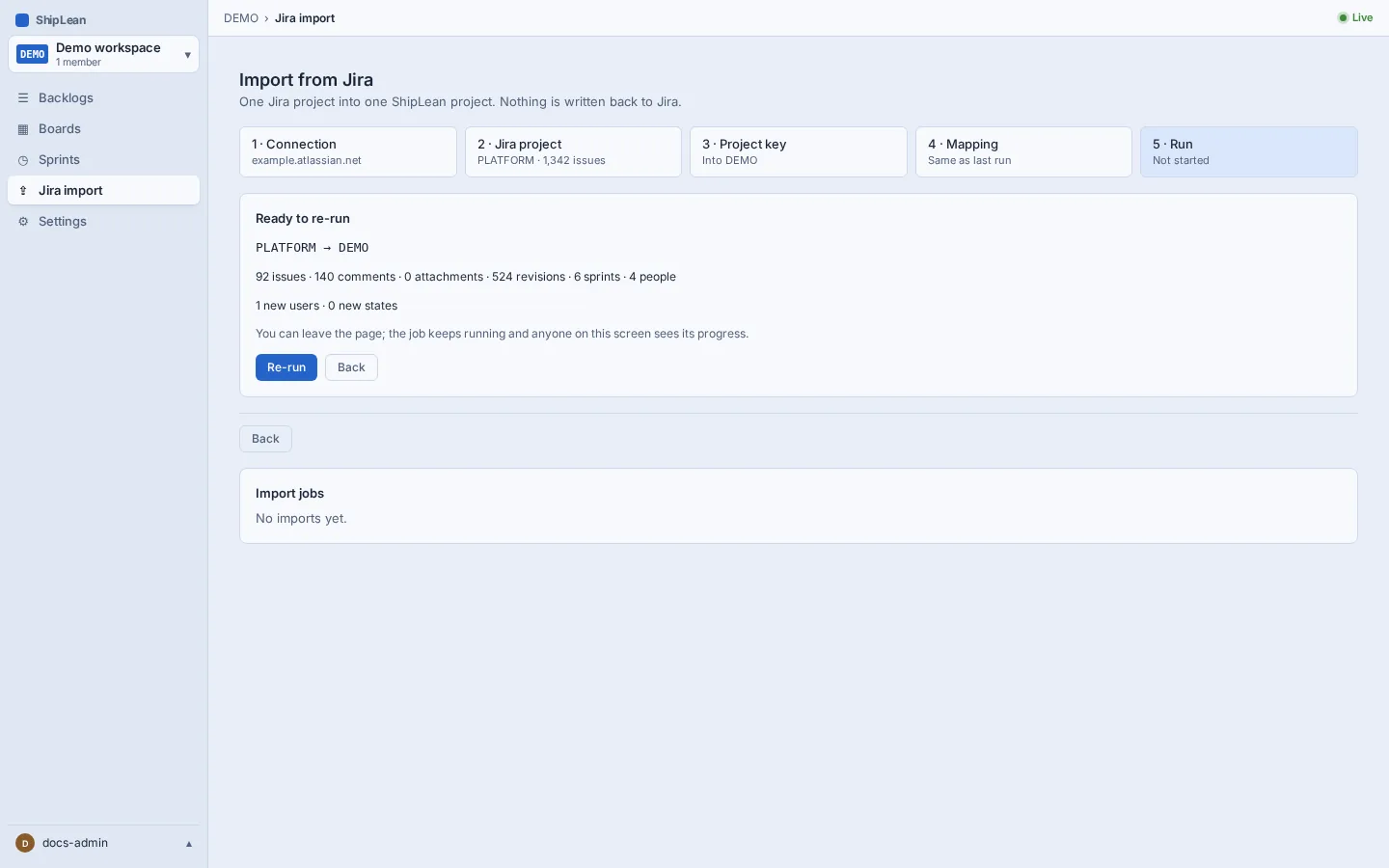Click the 'PLATFORM → DEMO' text

(313, 248)
